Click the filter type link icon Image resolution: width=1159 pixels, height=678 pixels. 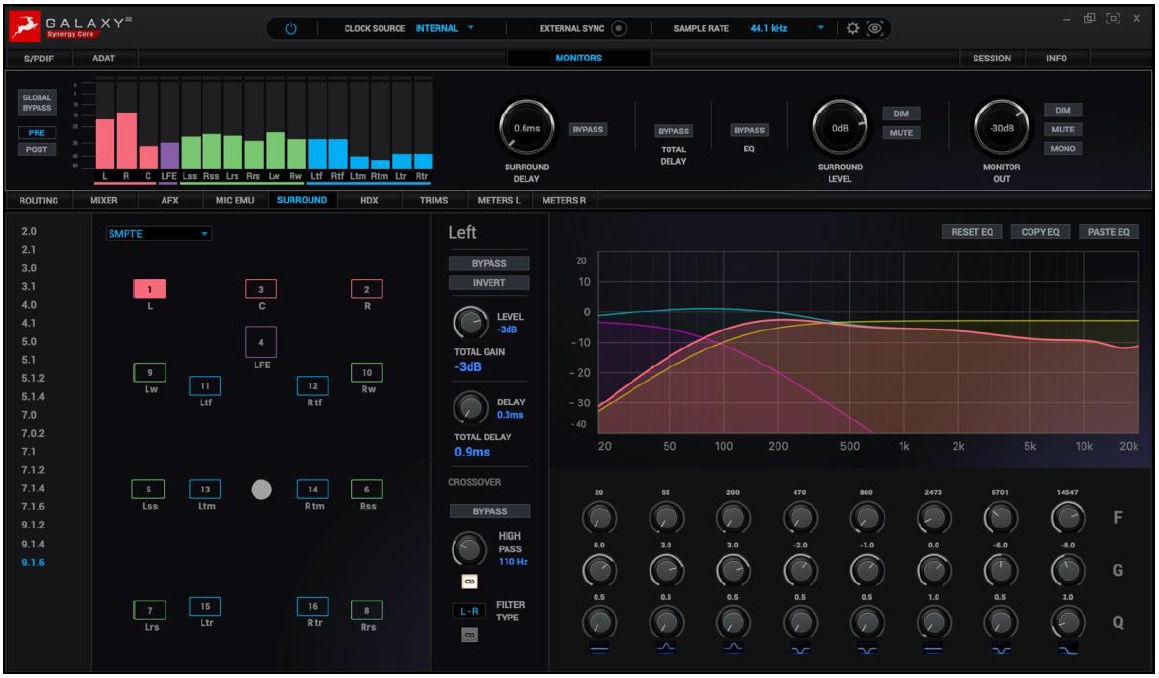tap(469, 635)
